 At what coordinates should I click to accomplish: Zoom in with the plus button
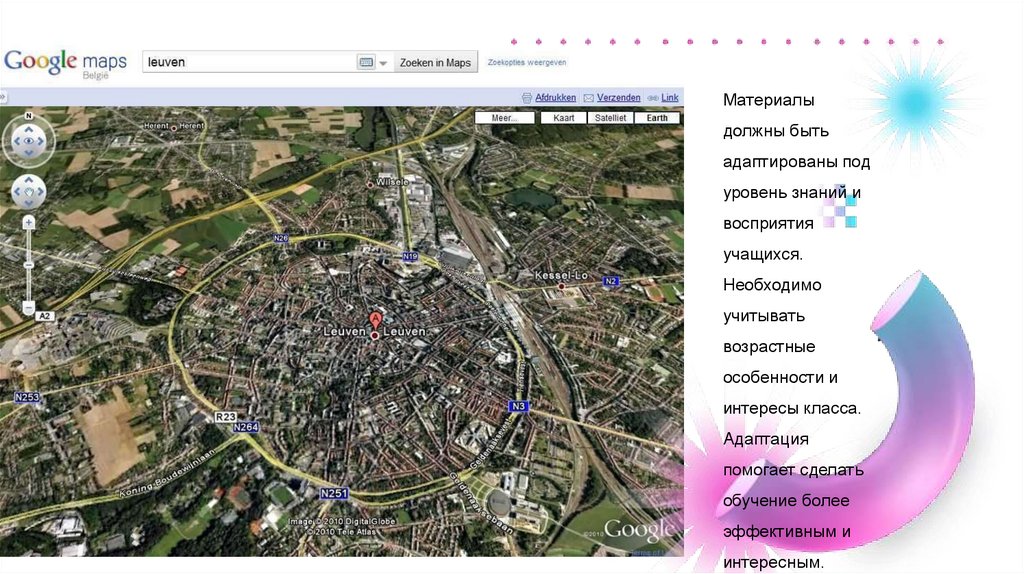click(29, 223)
